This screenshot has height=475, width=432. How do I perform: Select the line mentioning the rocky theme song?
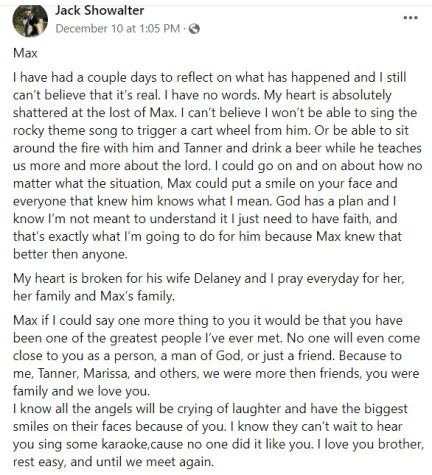pyautogui.click(x=211, y=130)
